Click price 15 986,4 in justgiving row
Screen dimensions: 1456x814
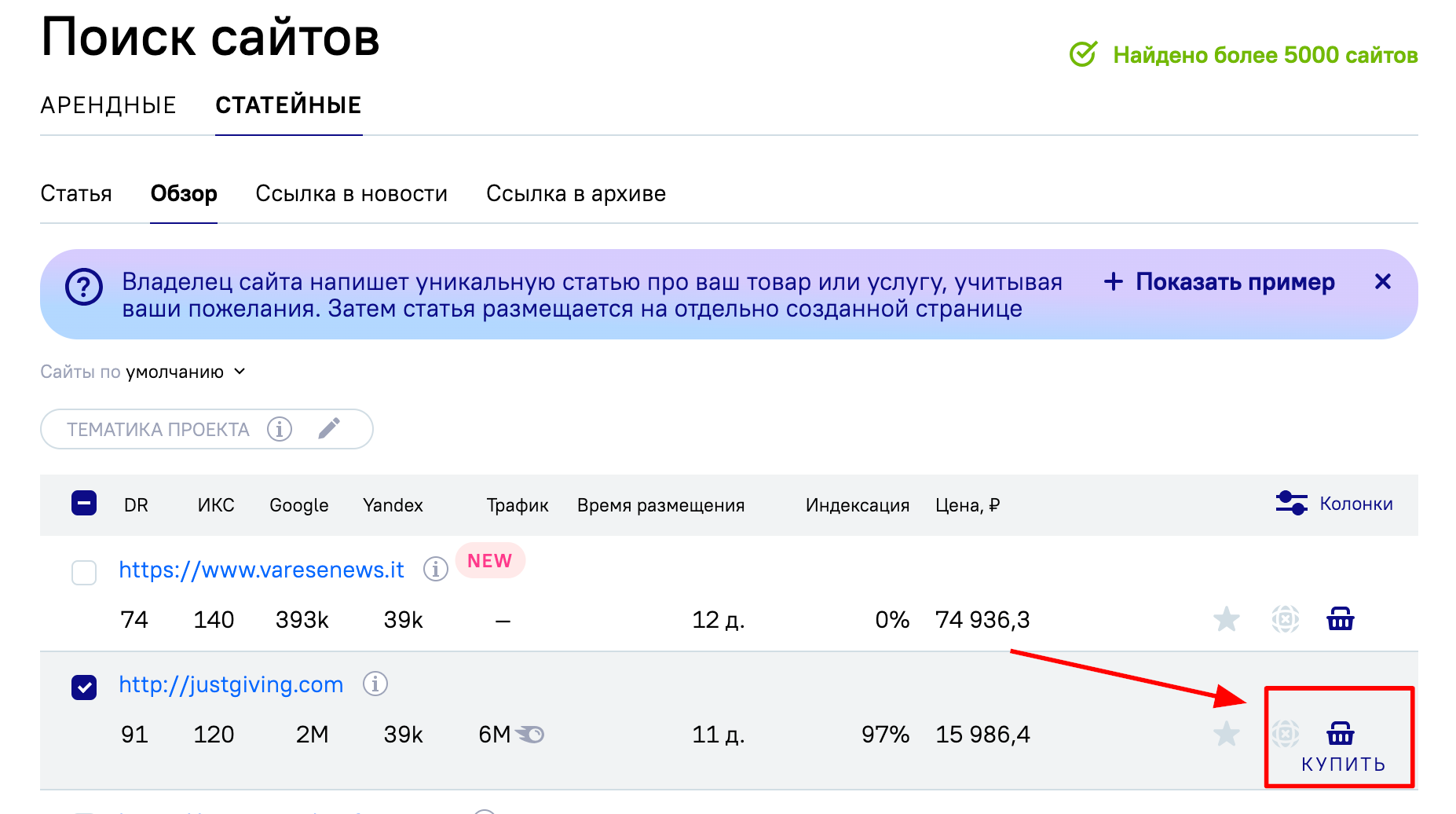coord(982,735)
